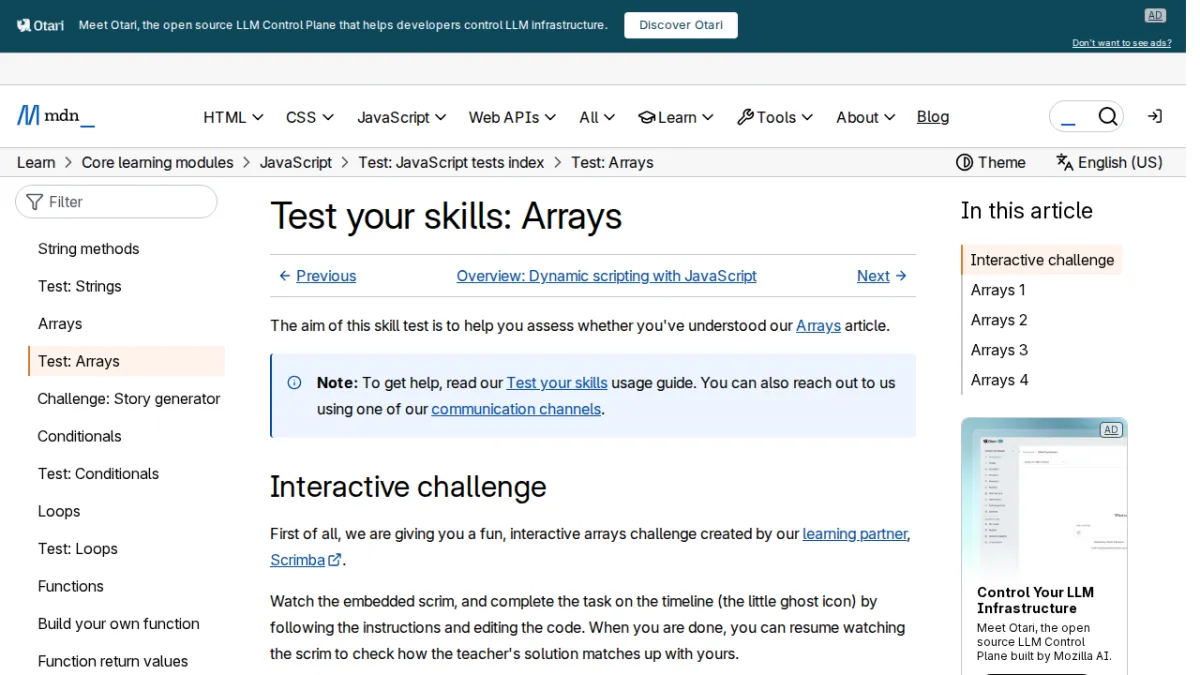Click the log in arrow icon
1200x675 pixels.
pyautogui.click(x=1154, y=117)
